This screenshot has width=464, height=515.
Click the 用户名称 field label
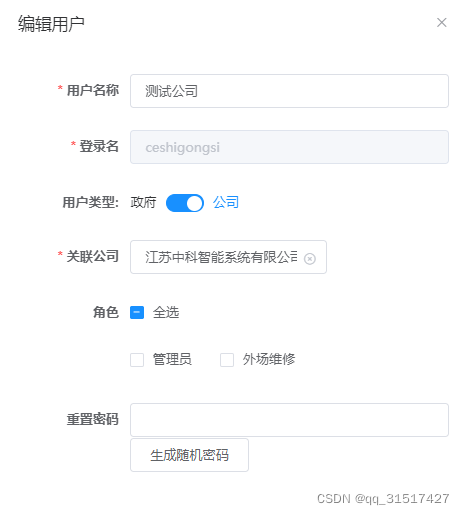tap(93, 90)
